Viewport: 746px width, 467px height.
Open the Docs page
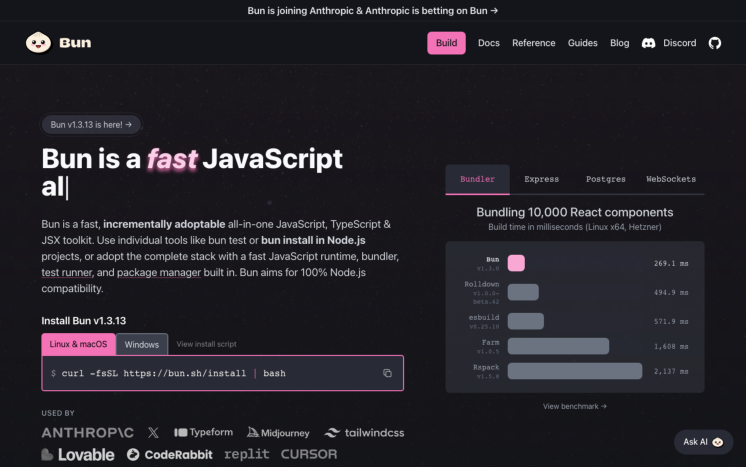pyautogui.click(x=489, y=43)
